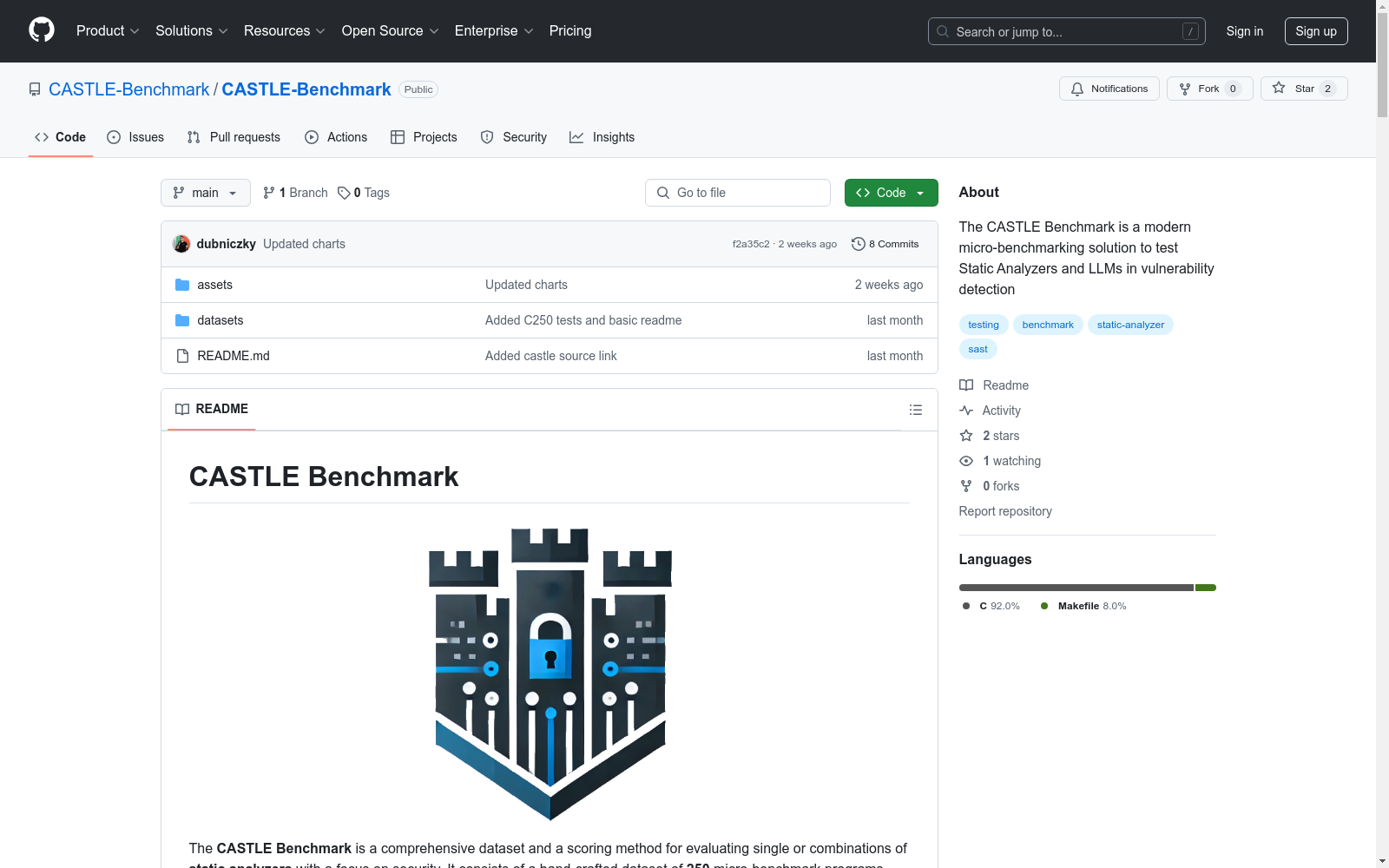Click the book icon in README tab
Screen dimensions: 1389x868
[x=182, y=409]
